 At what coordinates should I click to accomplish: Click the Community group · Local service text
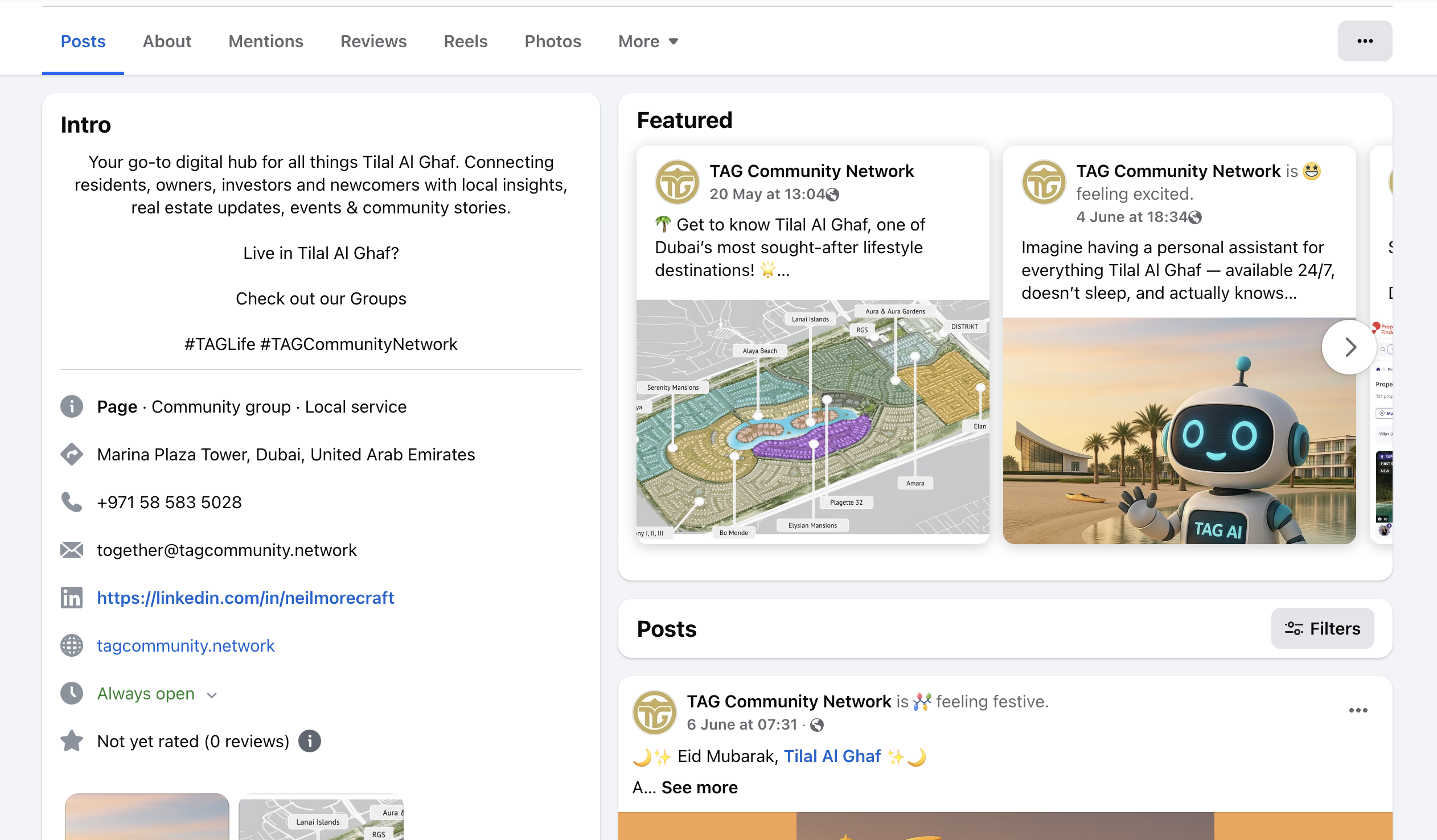[279, 407]
